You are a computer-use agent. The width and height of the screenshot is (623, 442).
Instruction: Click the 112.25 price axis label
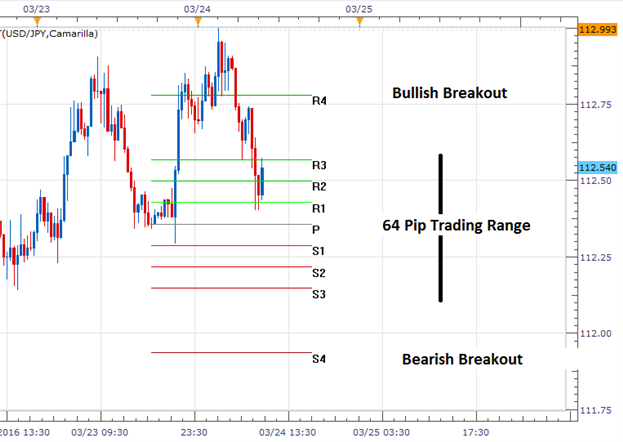coord(596,258)
